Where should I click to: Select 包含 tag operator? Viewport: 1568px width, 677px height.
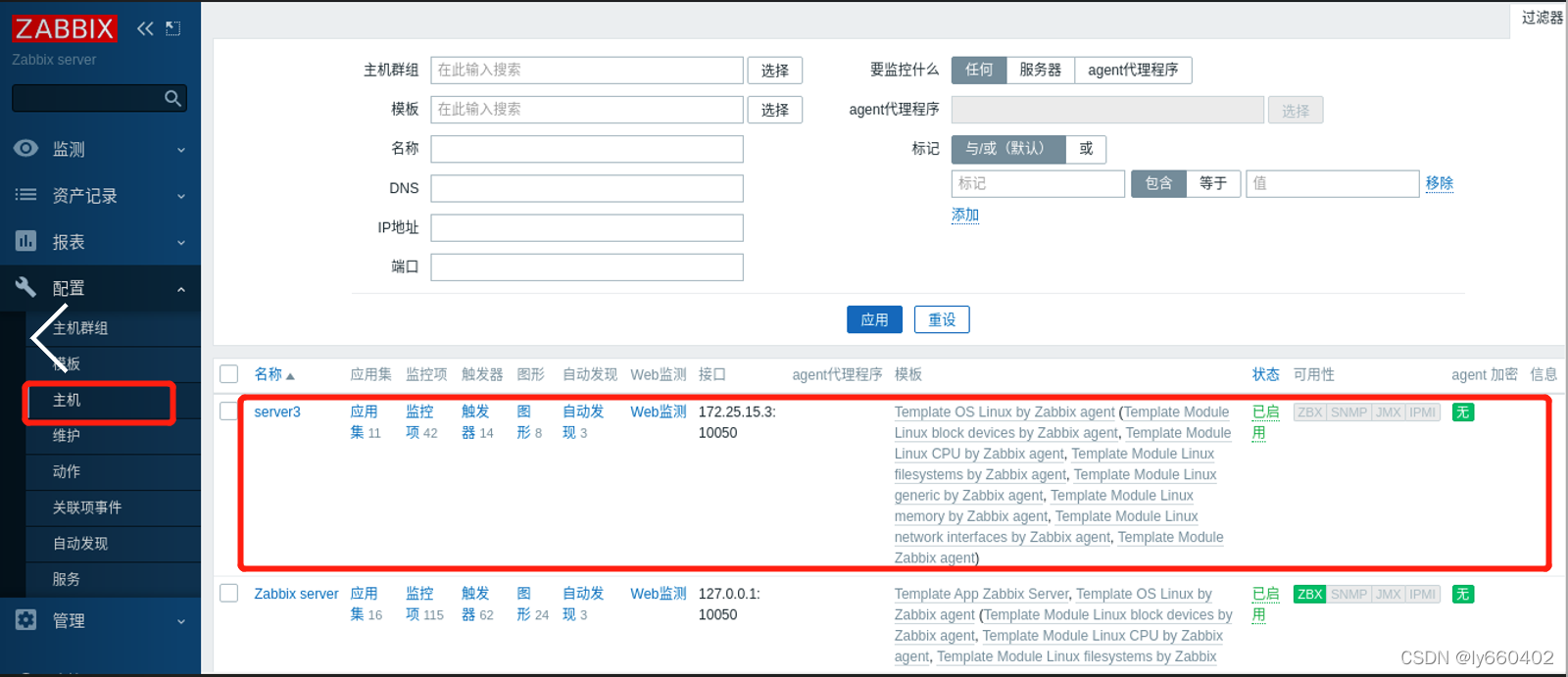(1158, 183)
